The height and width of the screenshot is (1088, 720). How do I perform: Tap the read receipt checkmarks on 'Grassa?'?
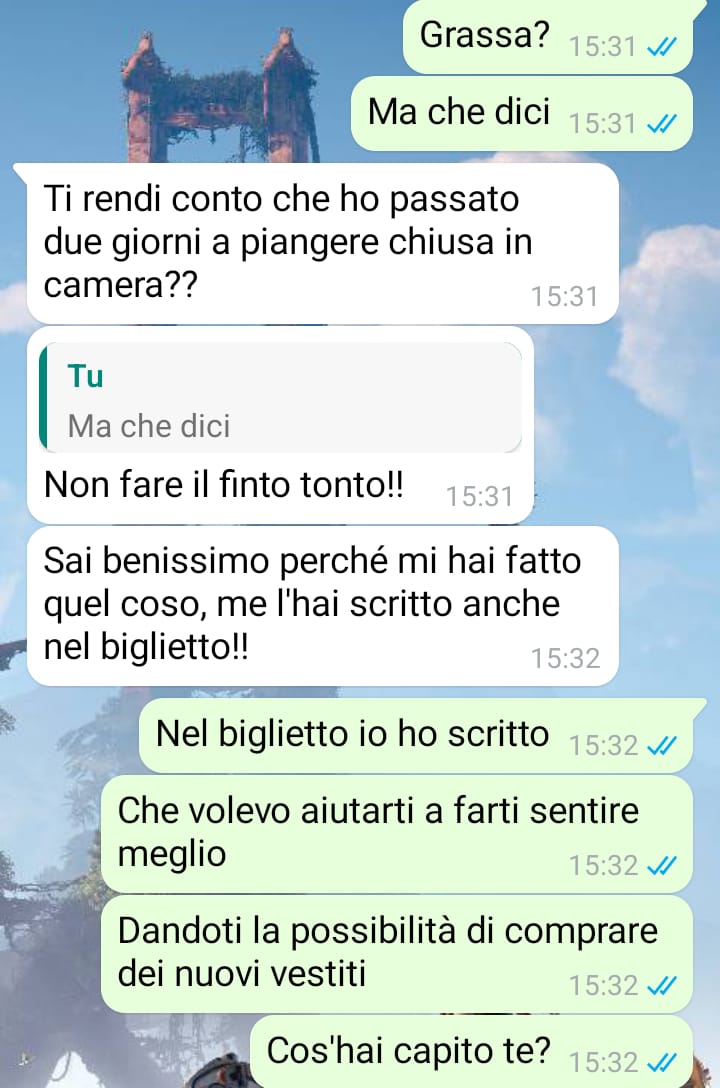tap(661, 47)
